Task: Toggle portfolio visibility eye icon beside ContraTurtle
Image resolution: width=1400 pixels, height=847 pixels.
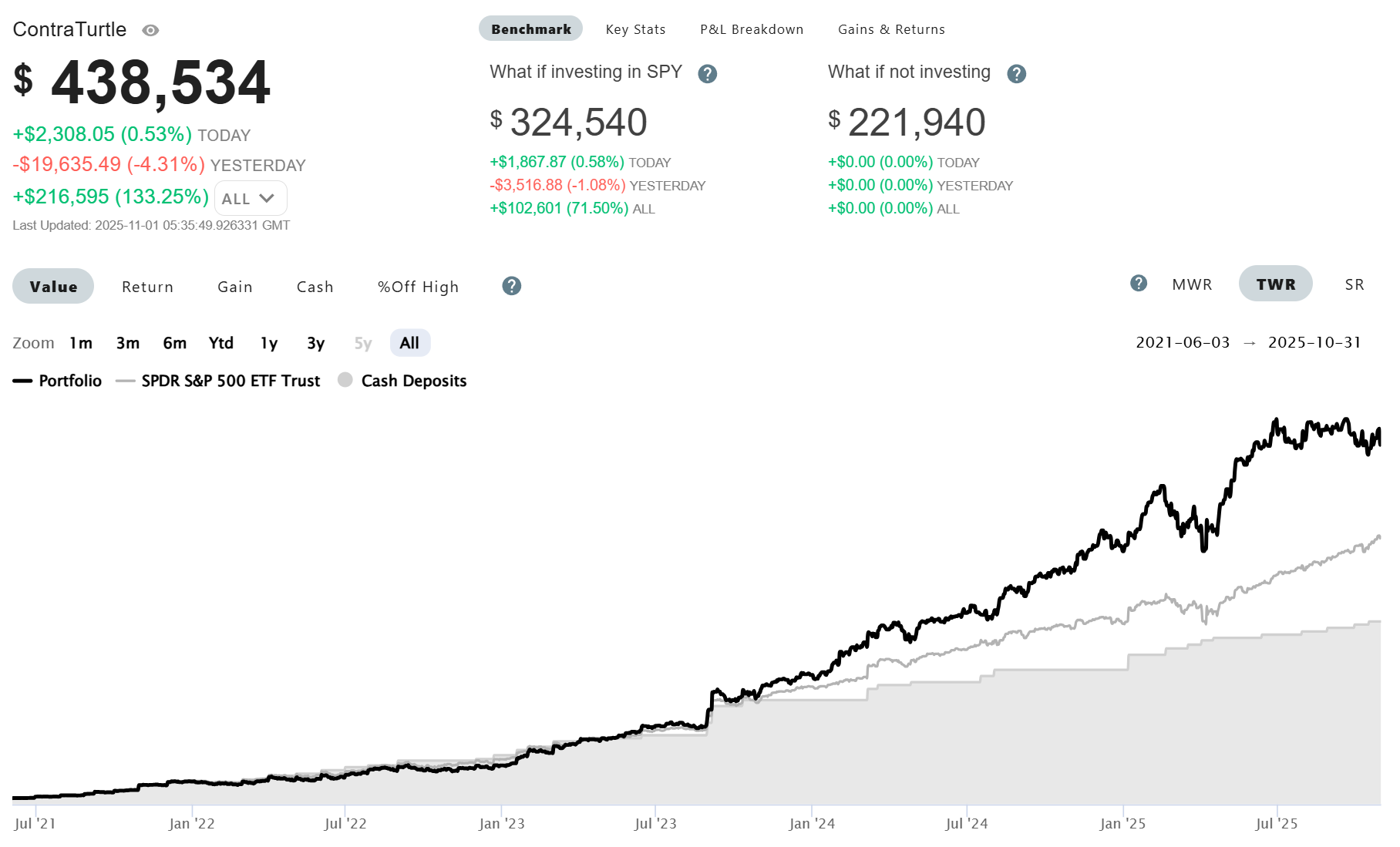Action: pos(150,30)
